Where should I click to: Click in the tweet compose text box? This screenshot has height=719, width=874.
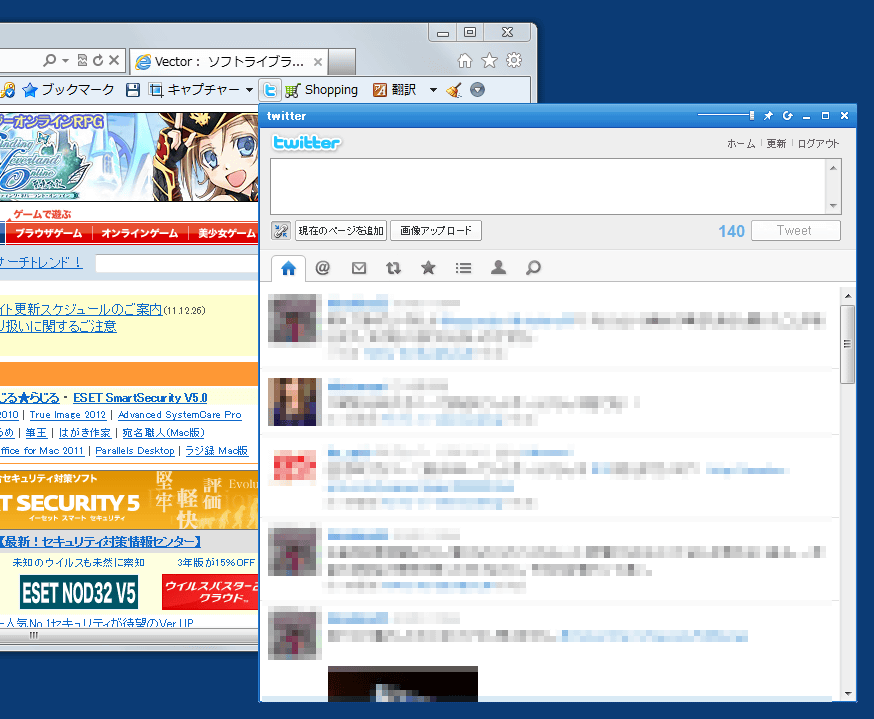pyautogui.click(x=548, y=186)
